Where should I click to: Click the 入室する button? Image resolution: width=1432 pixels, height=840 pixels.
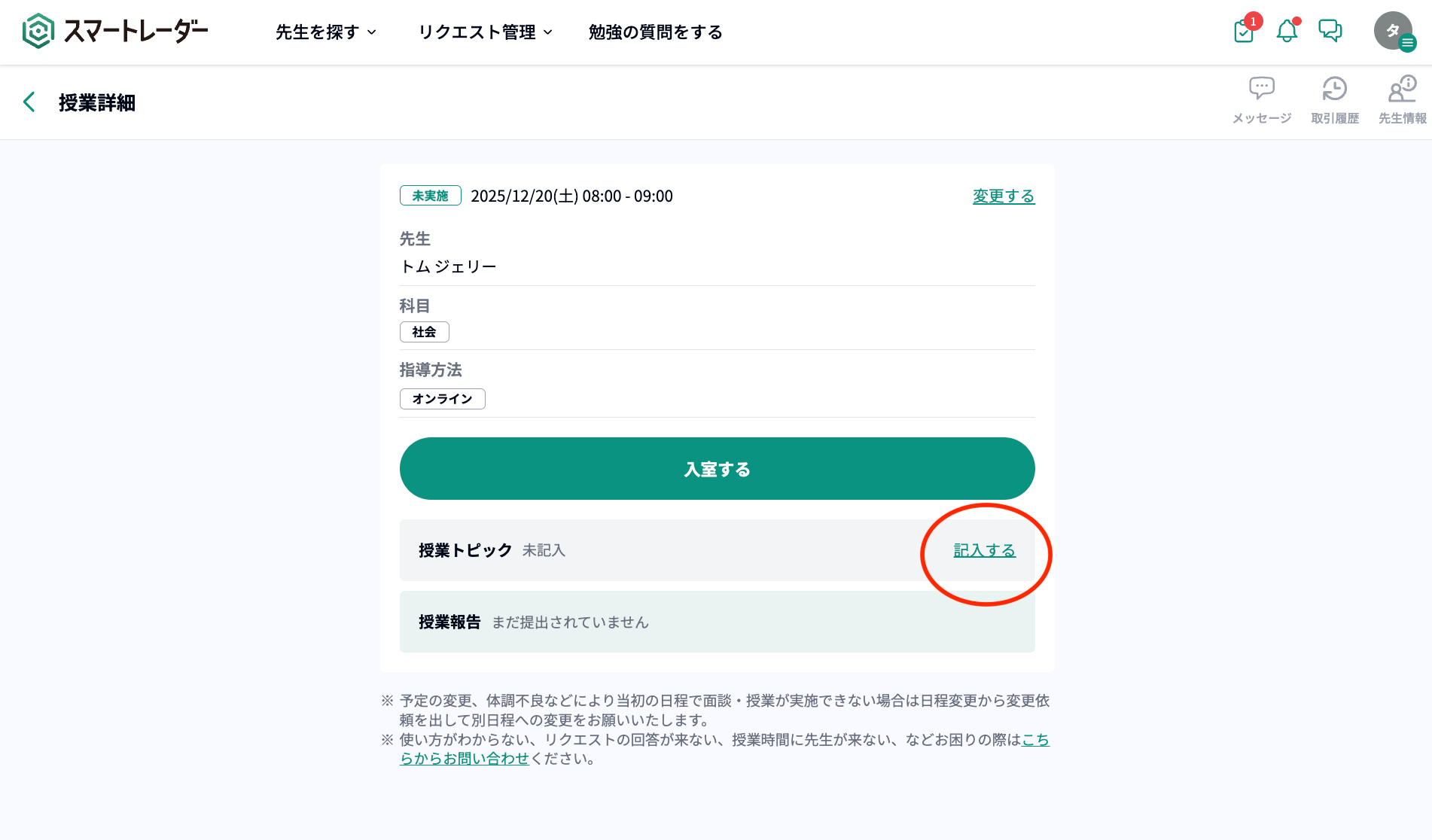(717, 469)
